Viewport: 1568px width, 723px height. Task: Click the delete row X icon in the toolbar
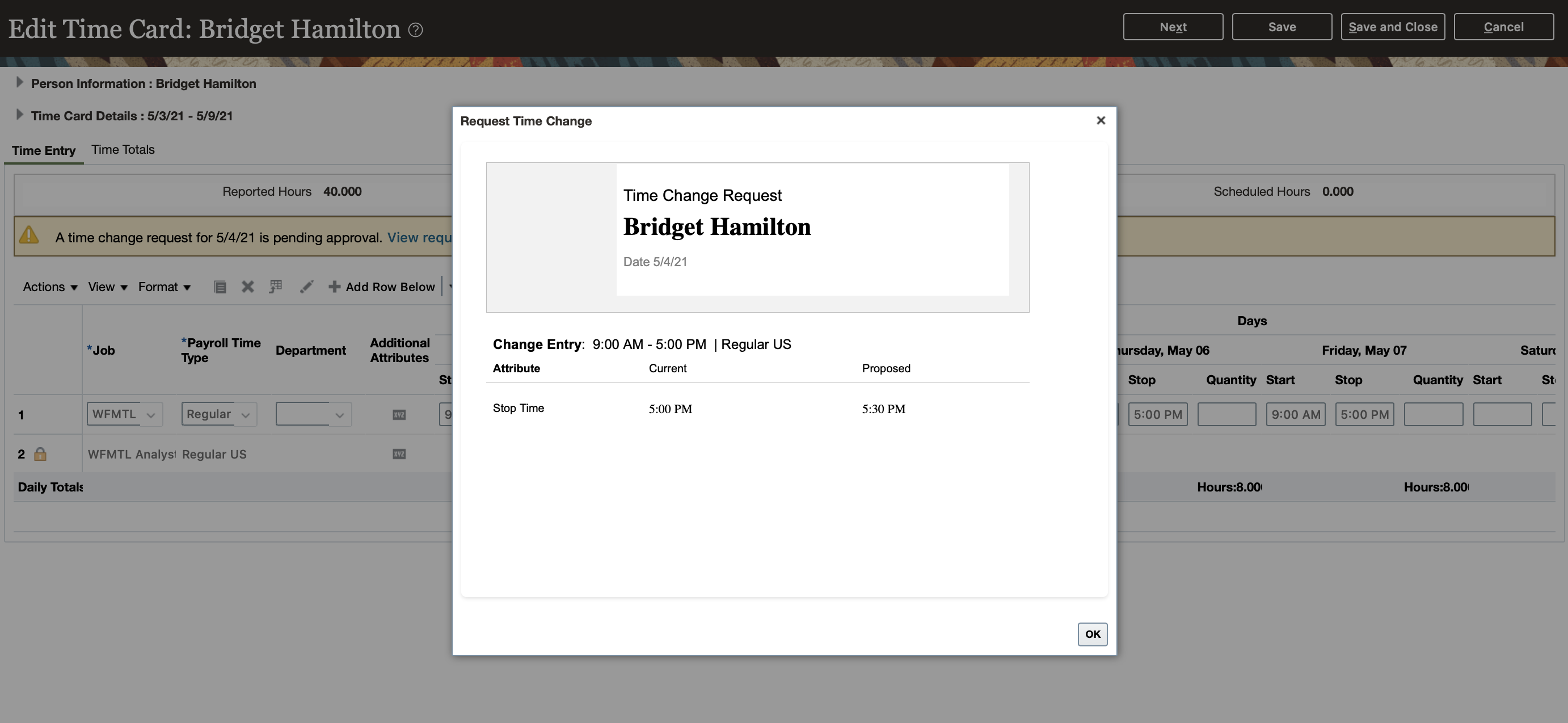click(x=247, y=287)
